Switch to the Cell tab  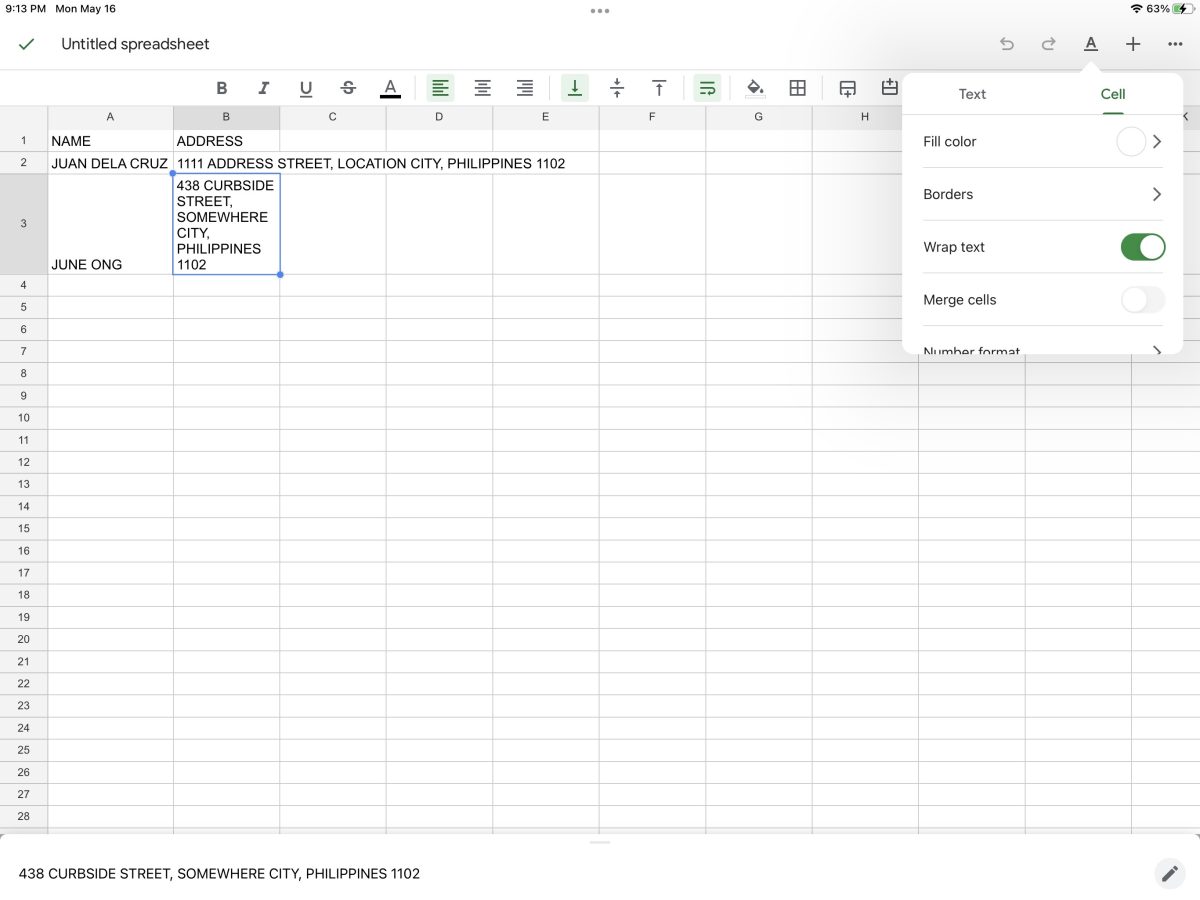[1113, 94]
